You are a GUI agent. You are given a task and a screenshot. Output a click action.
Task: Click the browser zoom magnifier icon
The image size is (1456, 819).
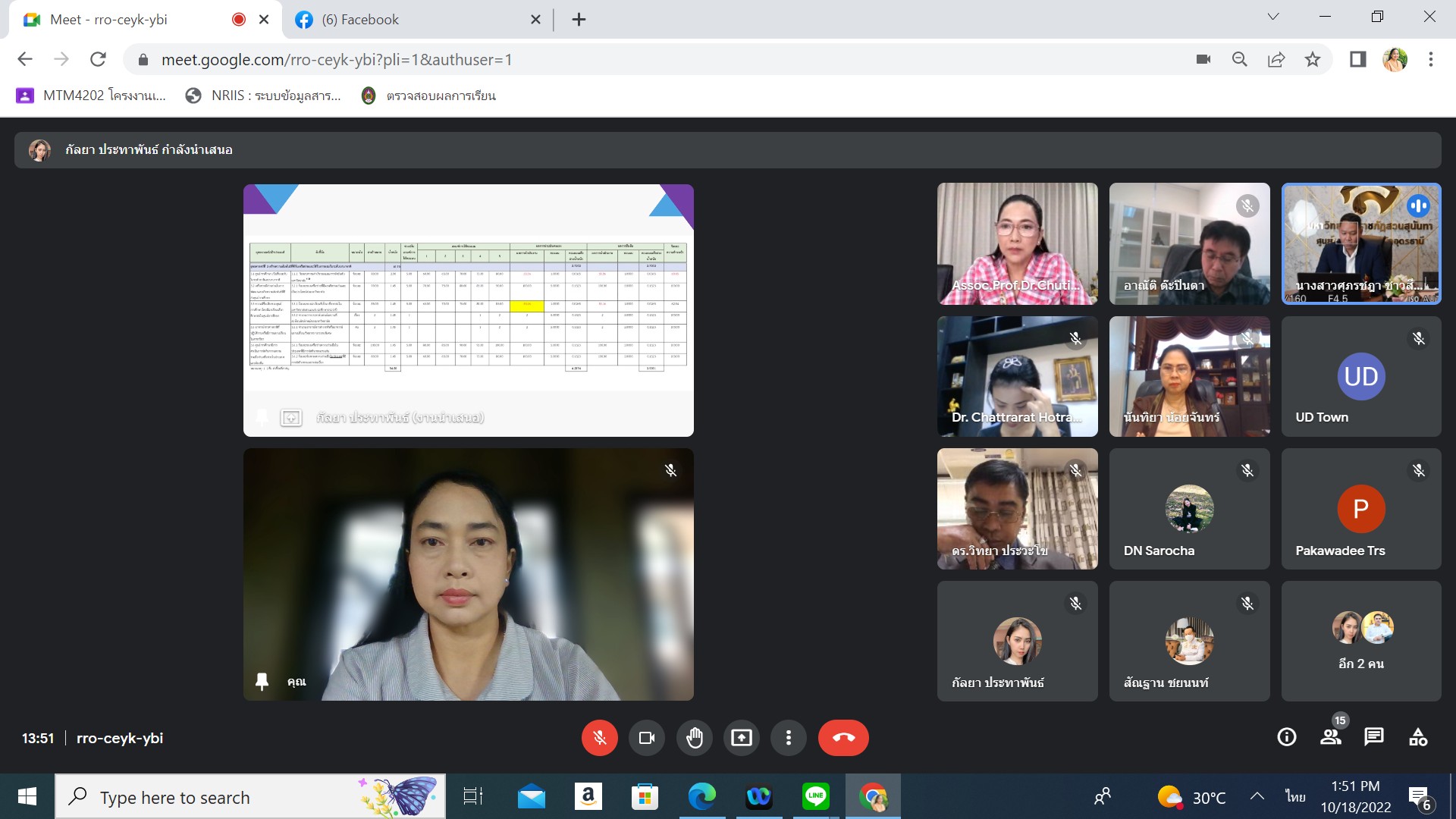tap(1240, 59)
